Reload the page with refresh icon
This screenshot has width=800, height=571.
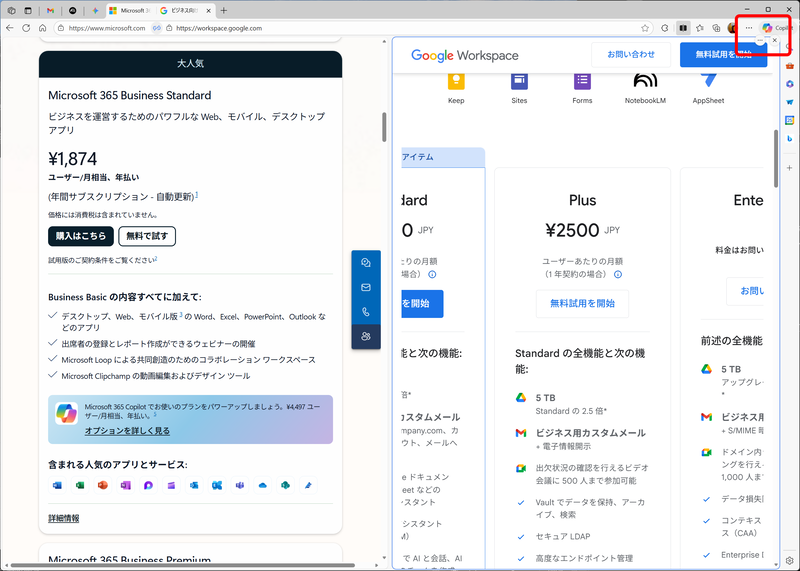[26, 28]
